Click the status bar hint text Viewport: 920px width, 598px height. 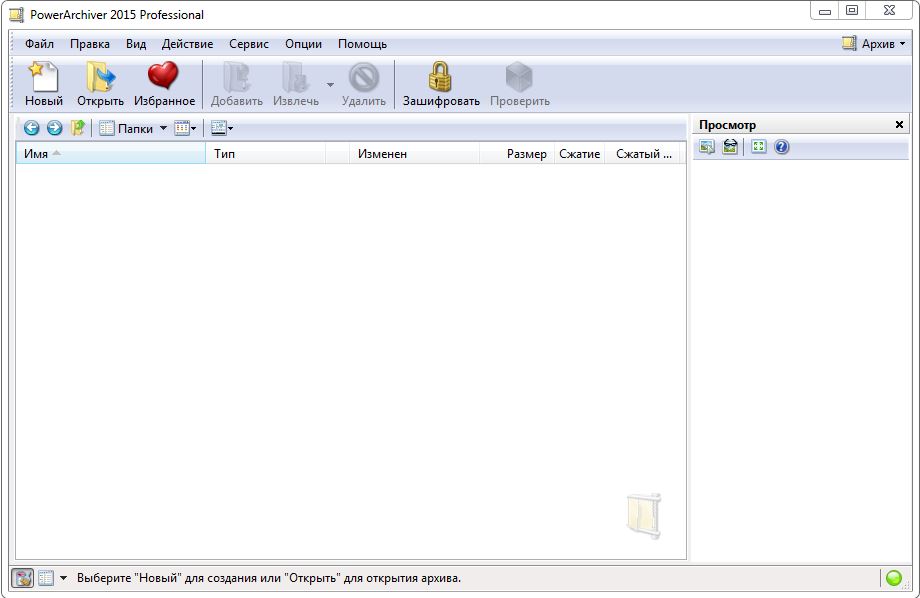pyautogui.click(x=269, y=578)
